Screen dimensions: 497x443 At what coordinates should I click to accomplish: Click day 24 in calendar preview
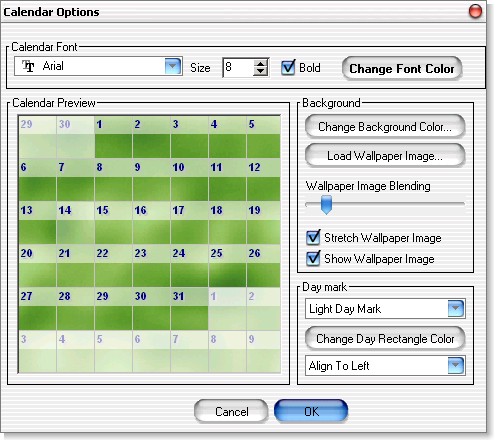[189, 266]
